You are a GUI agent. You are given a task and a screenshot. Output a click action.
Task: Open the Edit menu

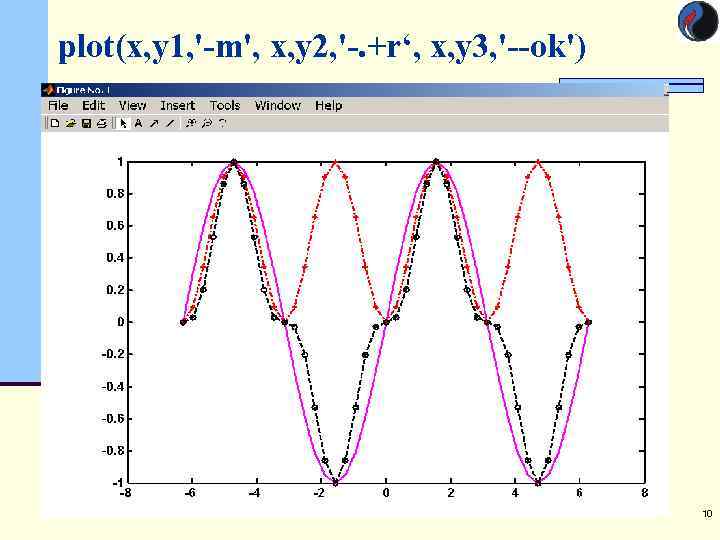(94, 106)
